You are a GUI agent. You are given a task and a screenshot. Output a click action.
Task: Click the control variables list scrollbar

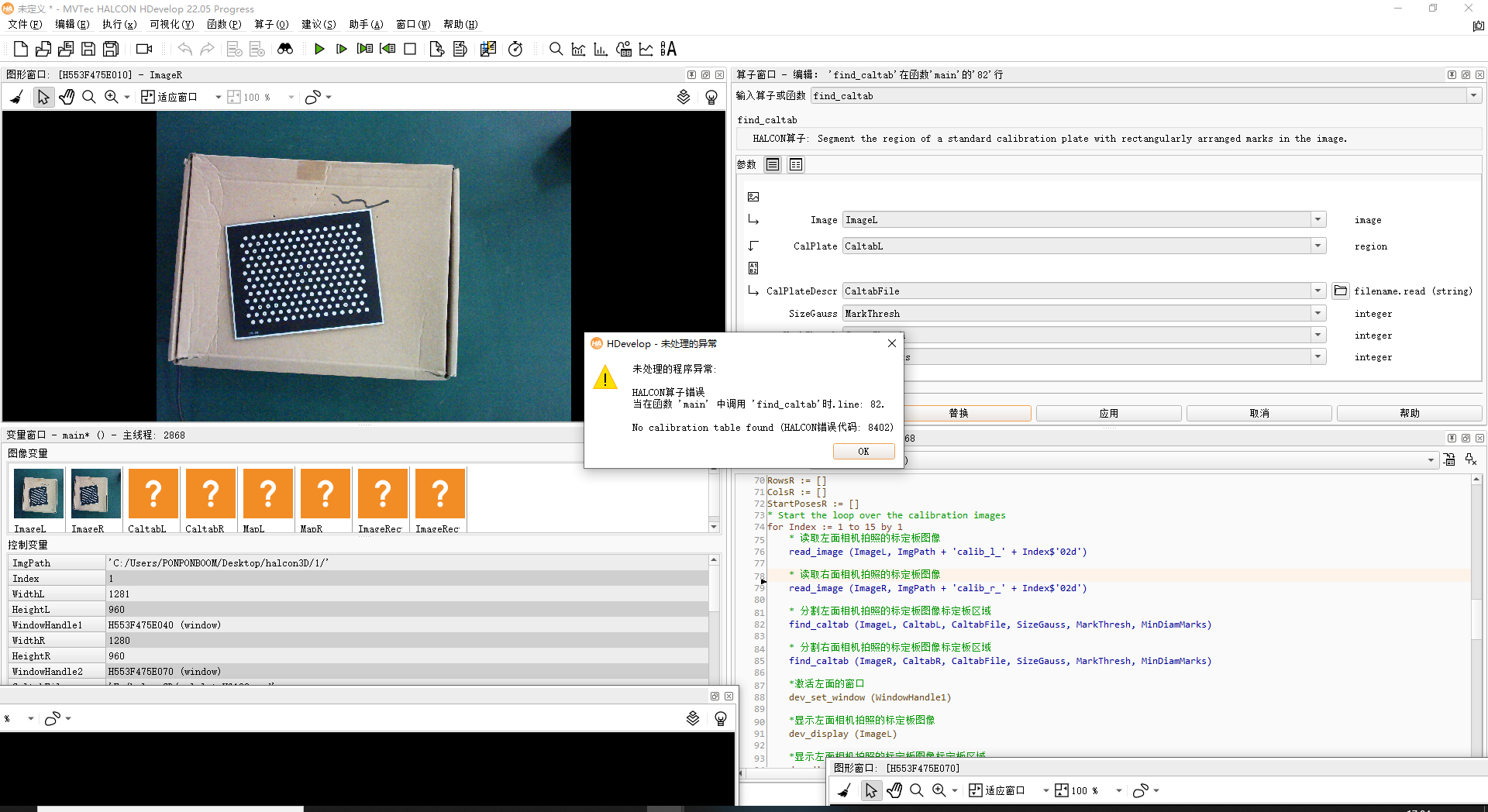pos(714,620)
